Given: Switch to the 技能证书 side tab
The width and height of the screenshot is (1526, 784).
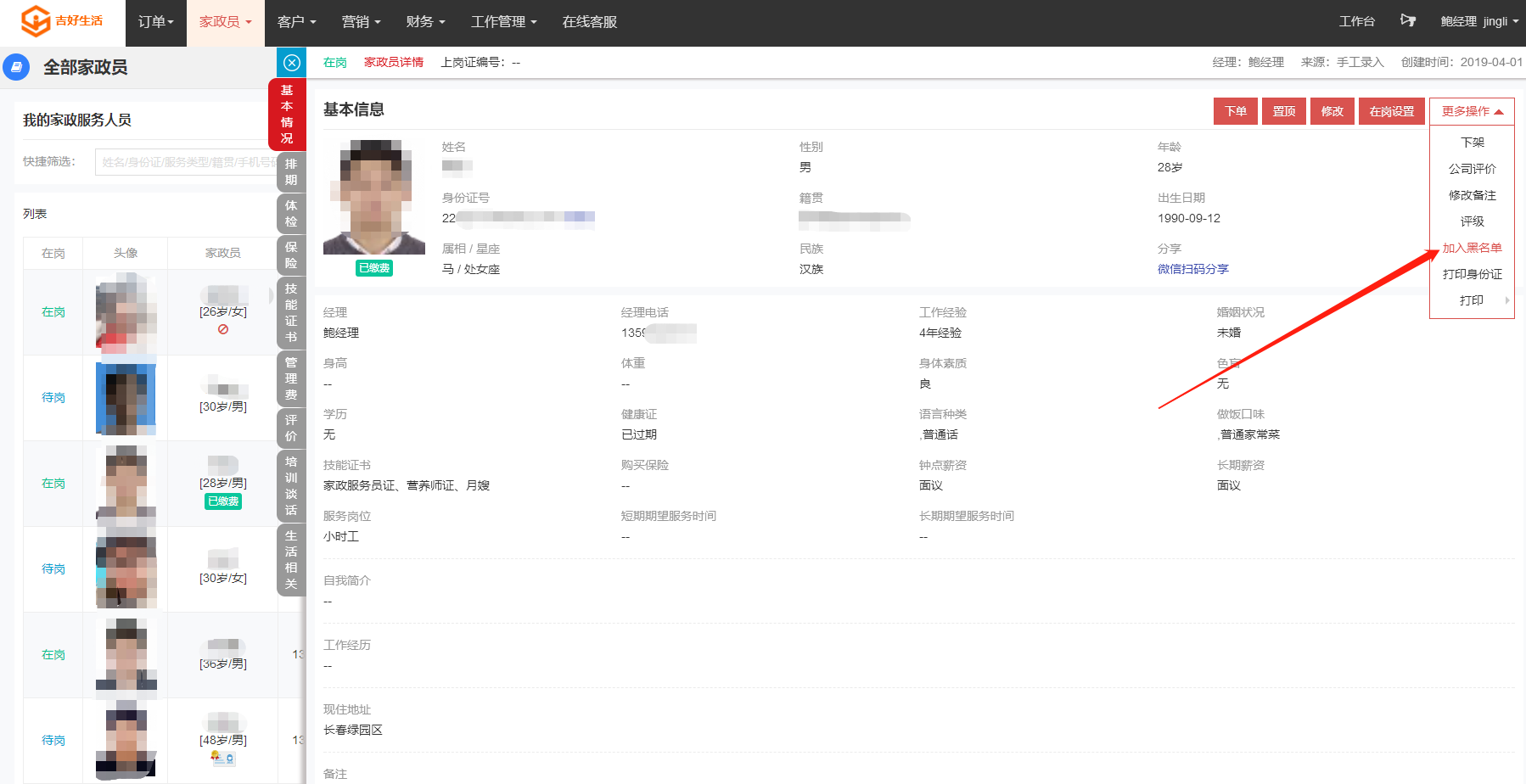Looking at the screenshot, I should (x=291, y=313).
